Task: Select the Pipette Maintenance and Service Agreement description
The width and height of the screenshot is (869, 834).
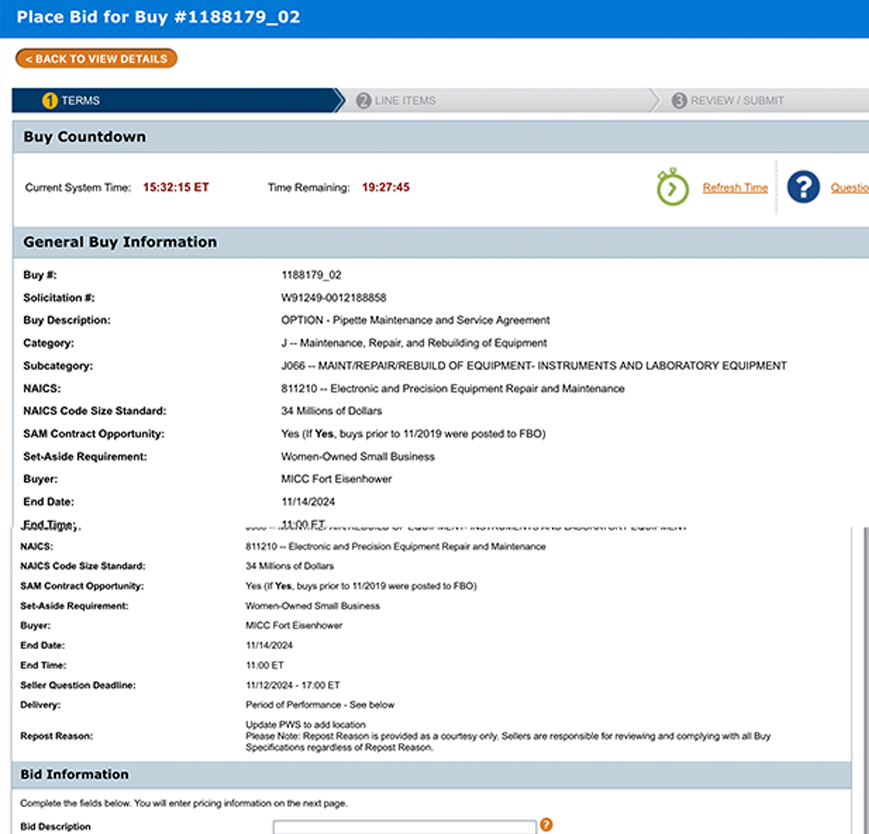Action: (x=415, y=320)
